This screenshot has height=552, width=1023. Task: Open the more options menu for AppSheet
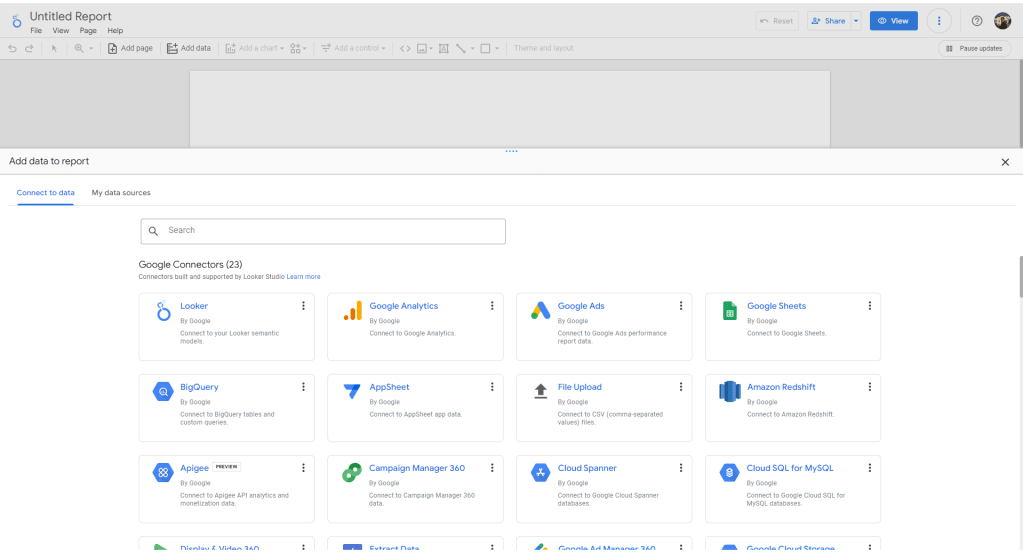(x=492, y=387)
